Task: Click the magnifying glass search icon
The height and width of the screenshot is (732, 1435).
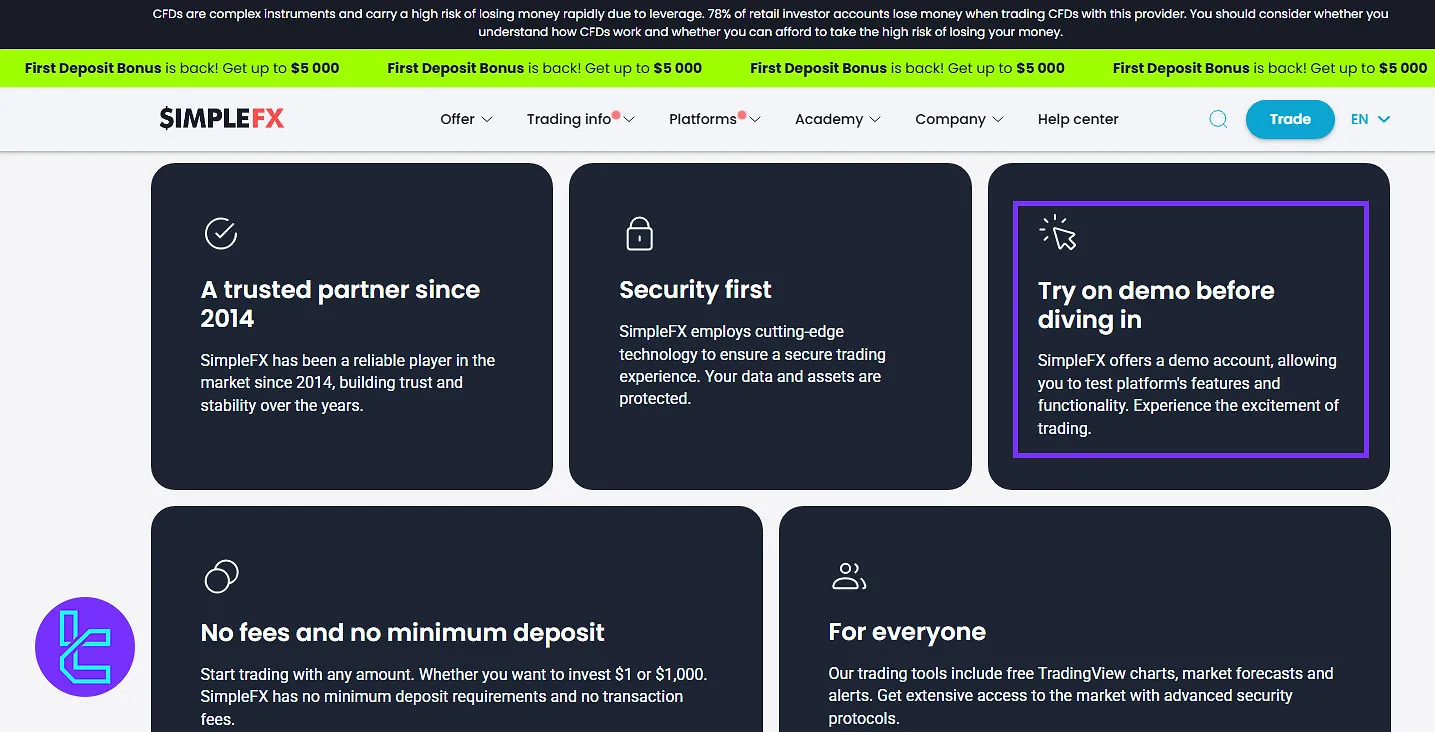Action: point(1218,119)
